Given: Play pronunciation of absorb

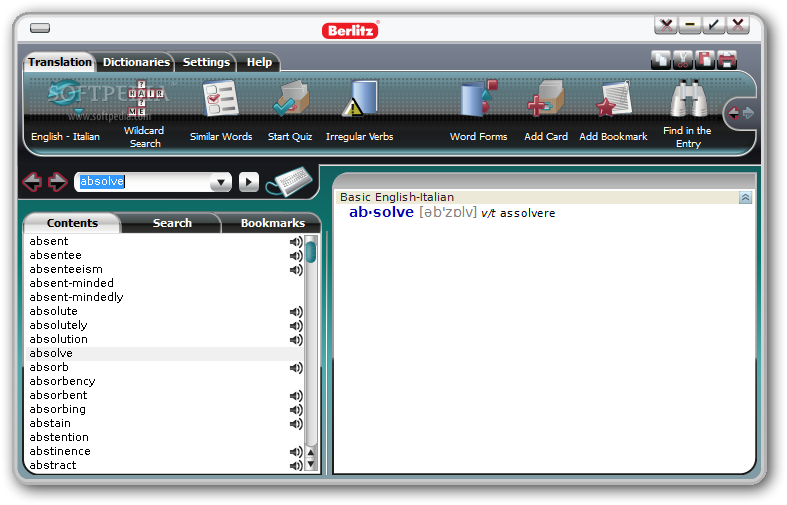Looking at the screenshot, I should coord(296,368).
